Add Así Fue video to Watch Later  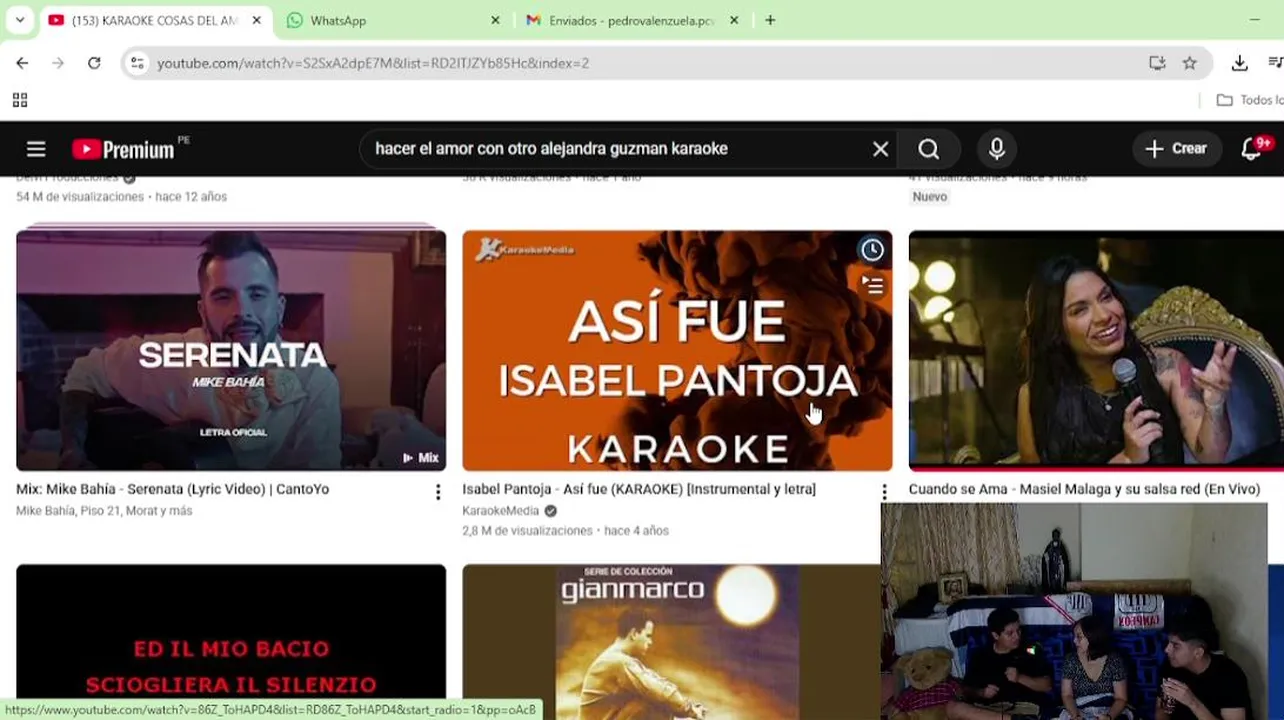coord(873,250)
